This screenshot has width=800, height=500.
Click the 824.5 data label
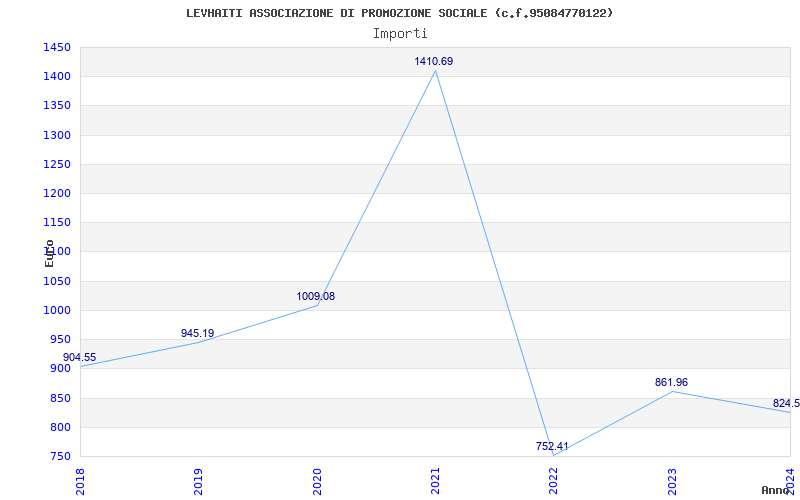[786, 404]
